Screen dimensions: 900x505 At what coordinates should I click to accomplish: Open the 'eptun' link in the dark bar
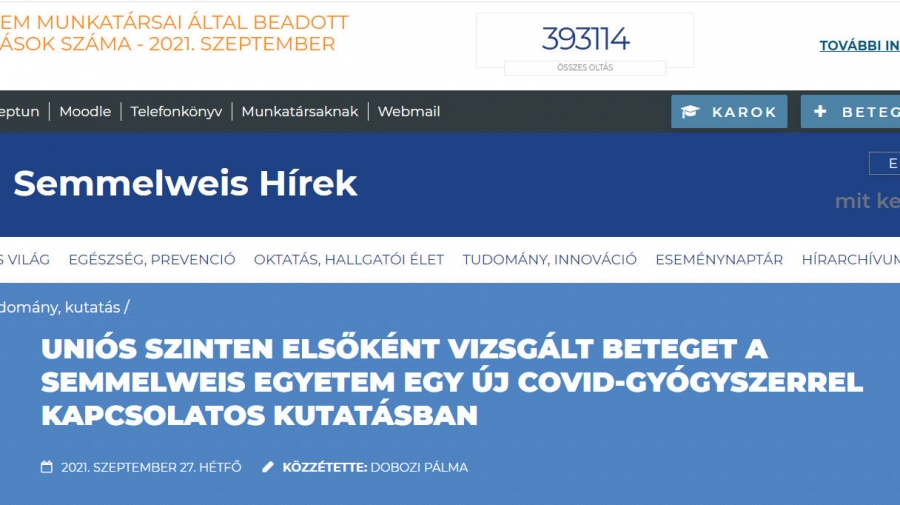click(x=20, y=111)
